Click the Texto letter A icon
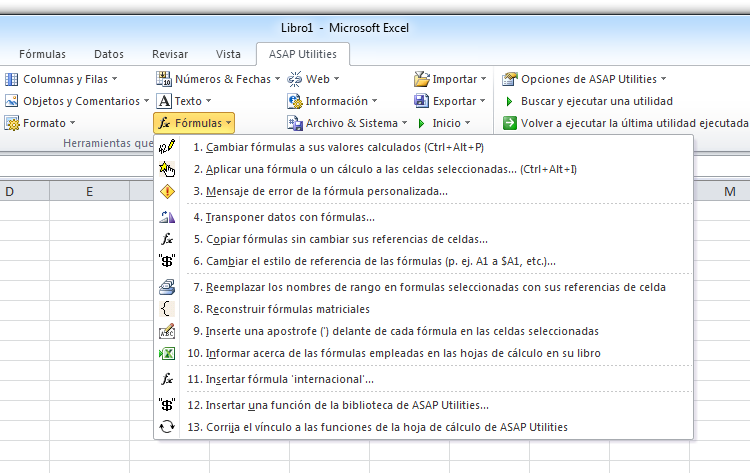750x473 pixels. click(x=164, y=101)
